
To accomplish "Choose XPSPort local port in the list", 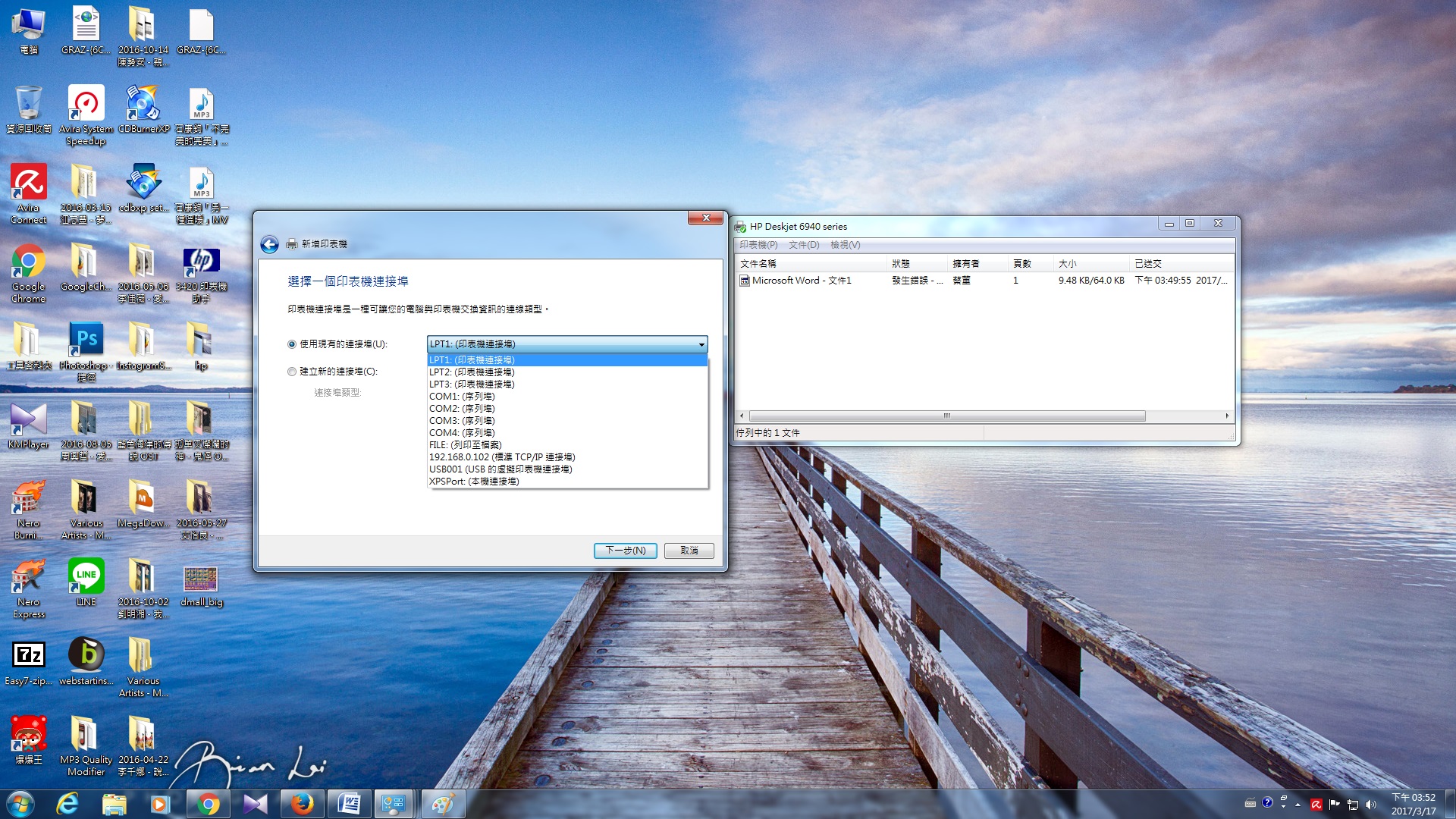I will (x=567, y=482).
